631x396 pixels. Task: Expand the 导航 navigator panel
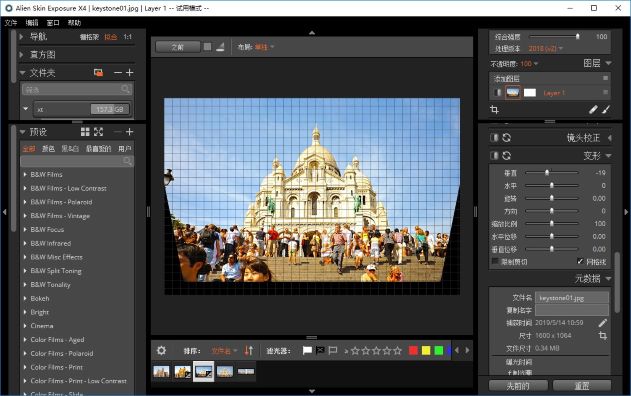(x=21, y=37)
